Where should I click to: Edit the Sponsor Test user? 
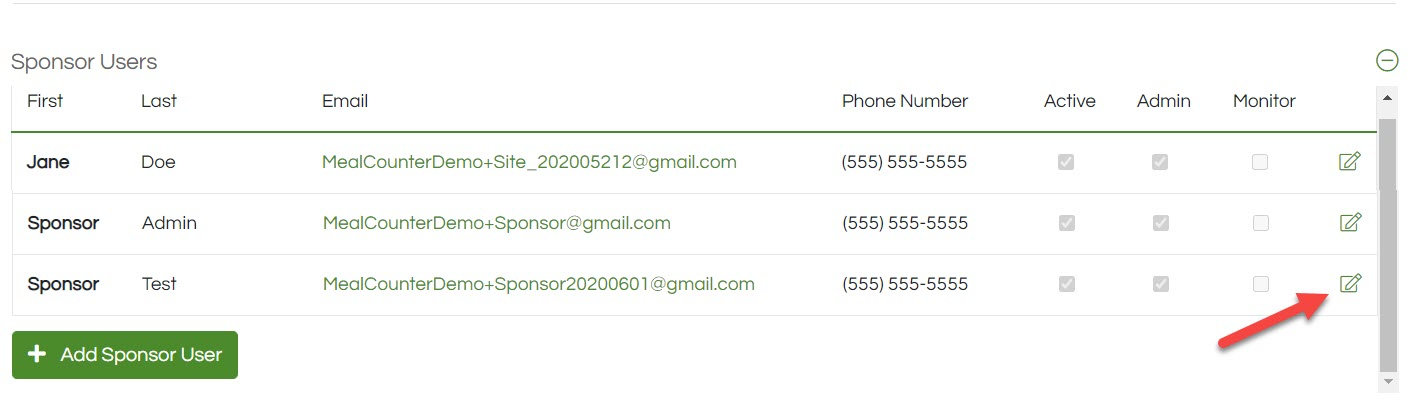click(1349, 283)
